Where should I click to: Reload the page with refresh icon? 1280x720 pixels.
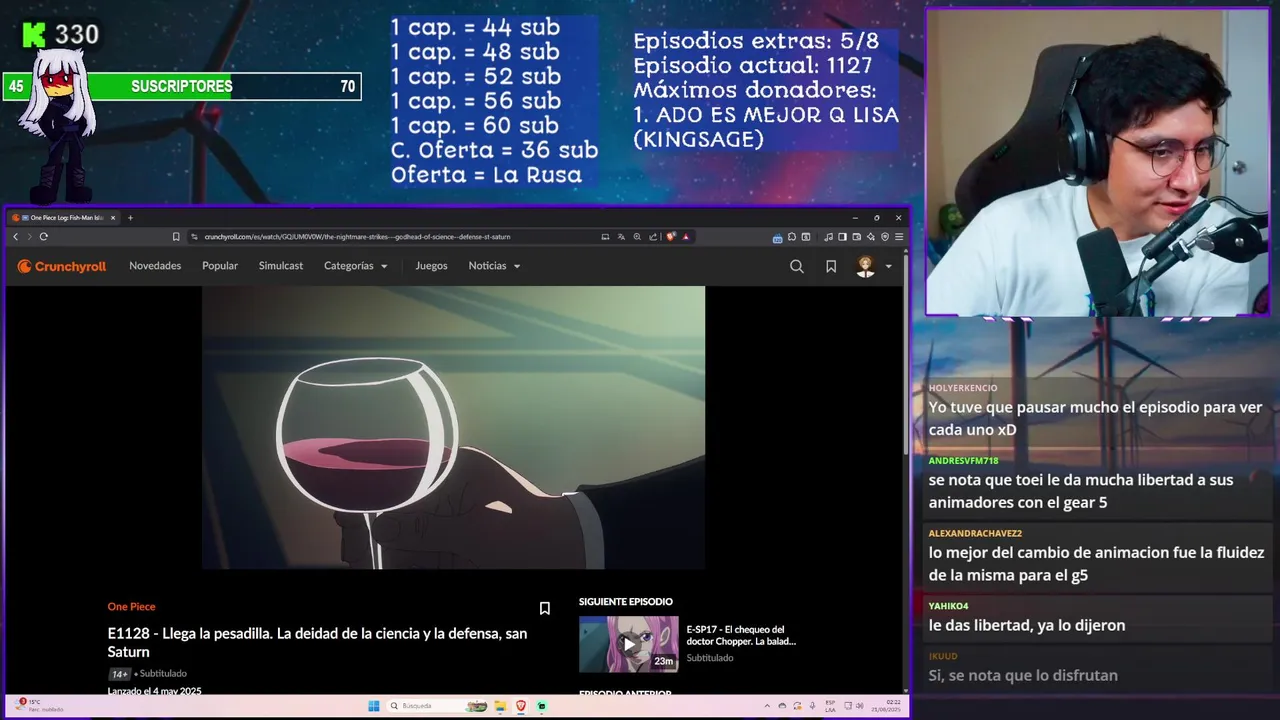click(x=44, y=237)
